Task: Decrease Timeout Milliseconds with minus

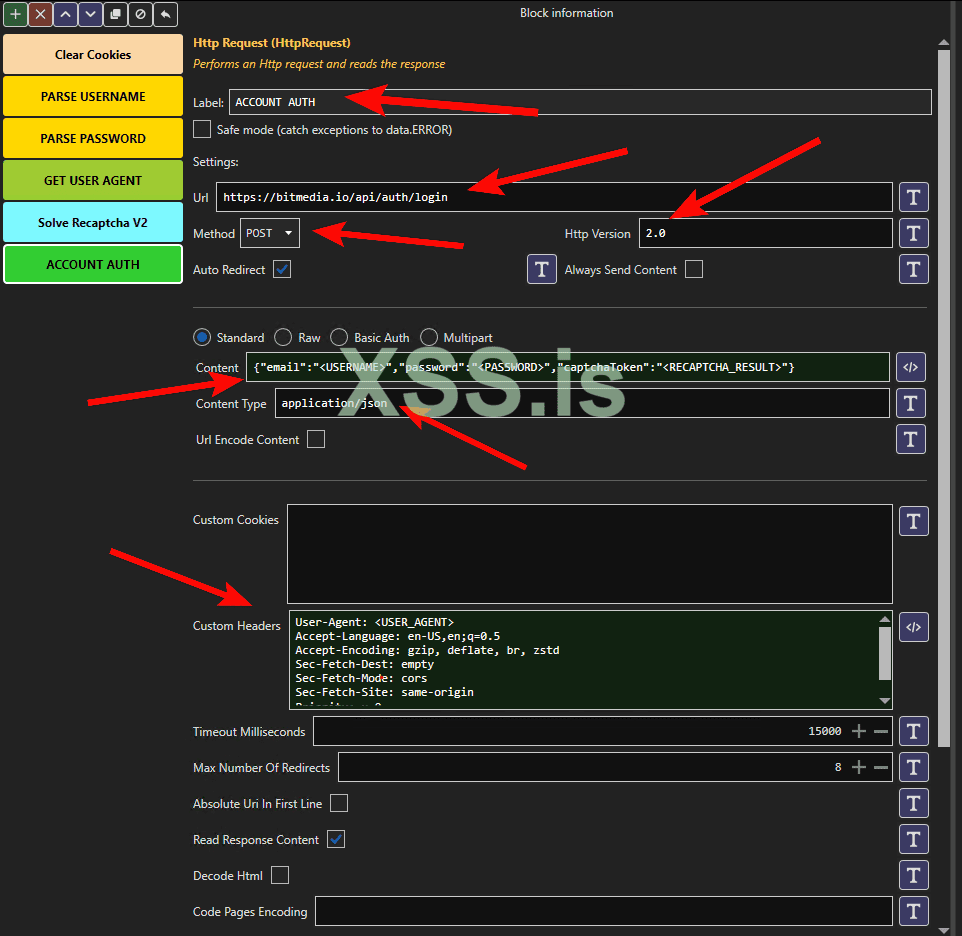Action: pyautogui.click(x=881, y=731)
